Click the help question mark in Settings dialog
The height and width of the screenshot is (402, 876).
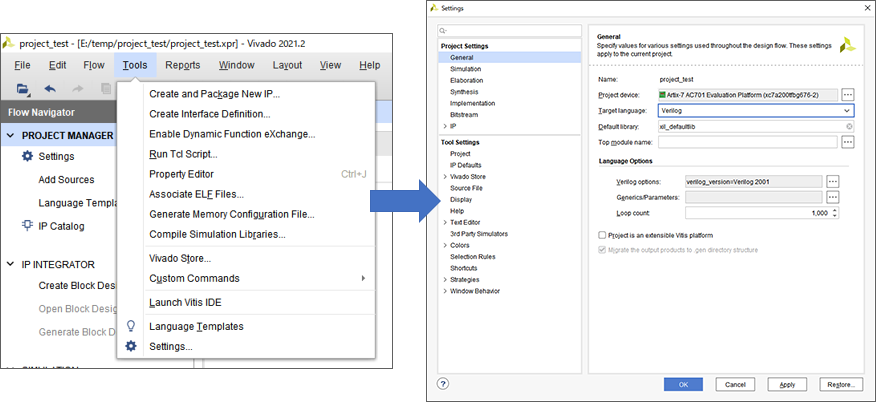(x=442, y=384)
